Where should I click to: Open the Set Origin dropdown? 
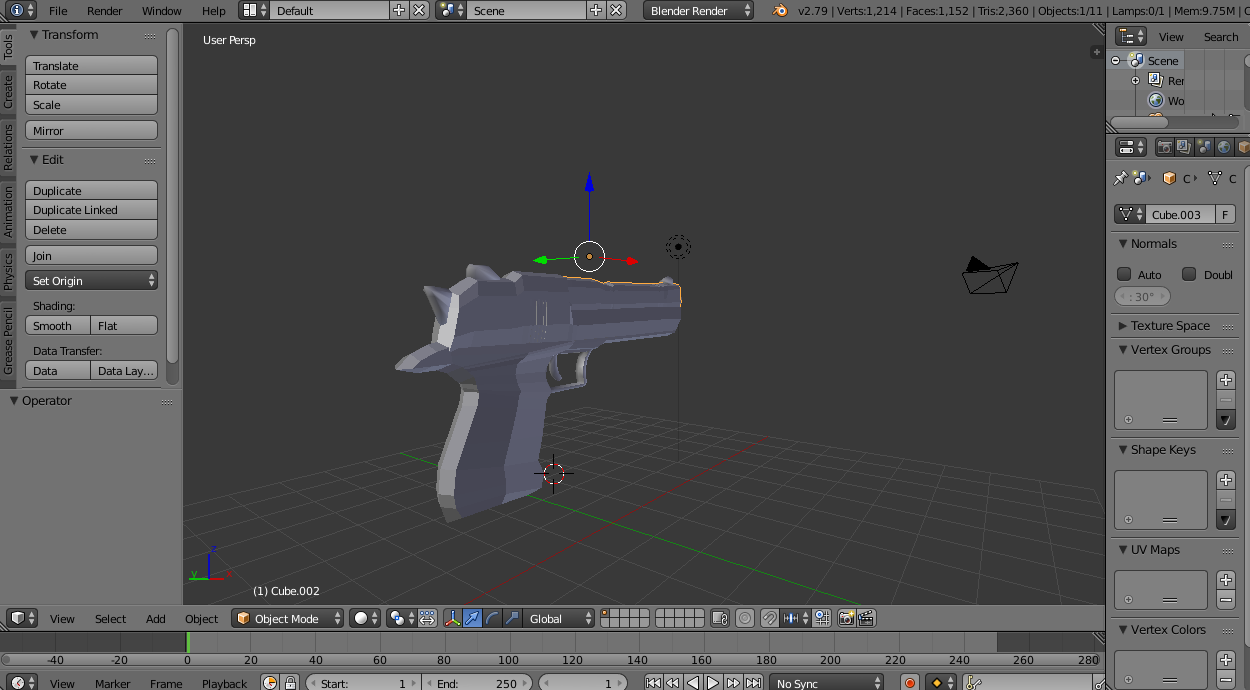point(91,280)
